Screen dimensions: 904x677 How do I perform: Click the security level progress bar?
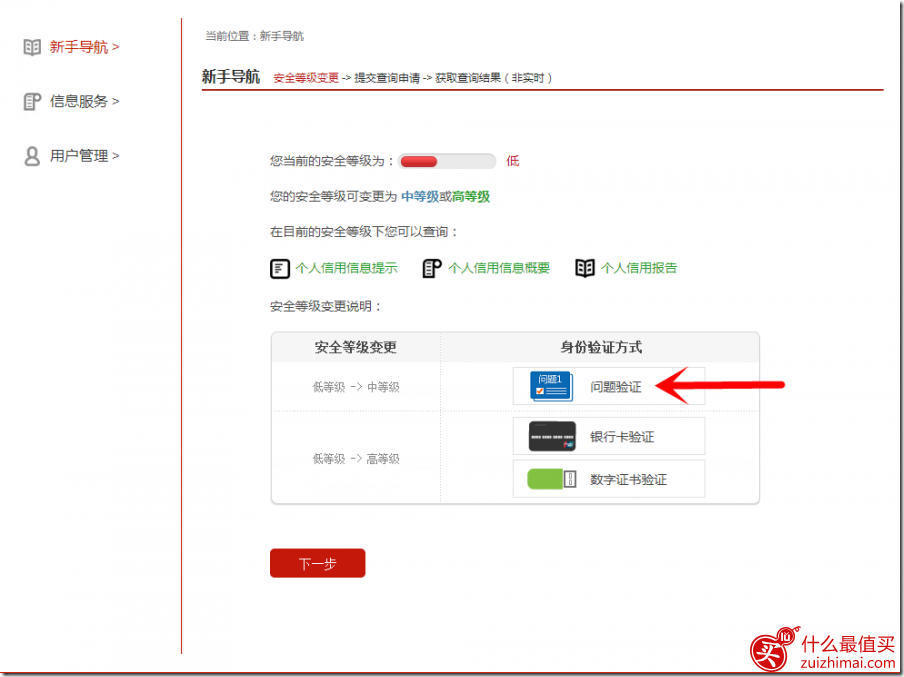(447, 161)
